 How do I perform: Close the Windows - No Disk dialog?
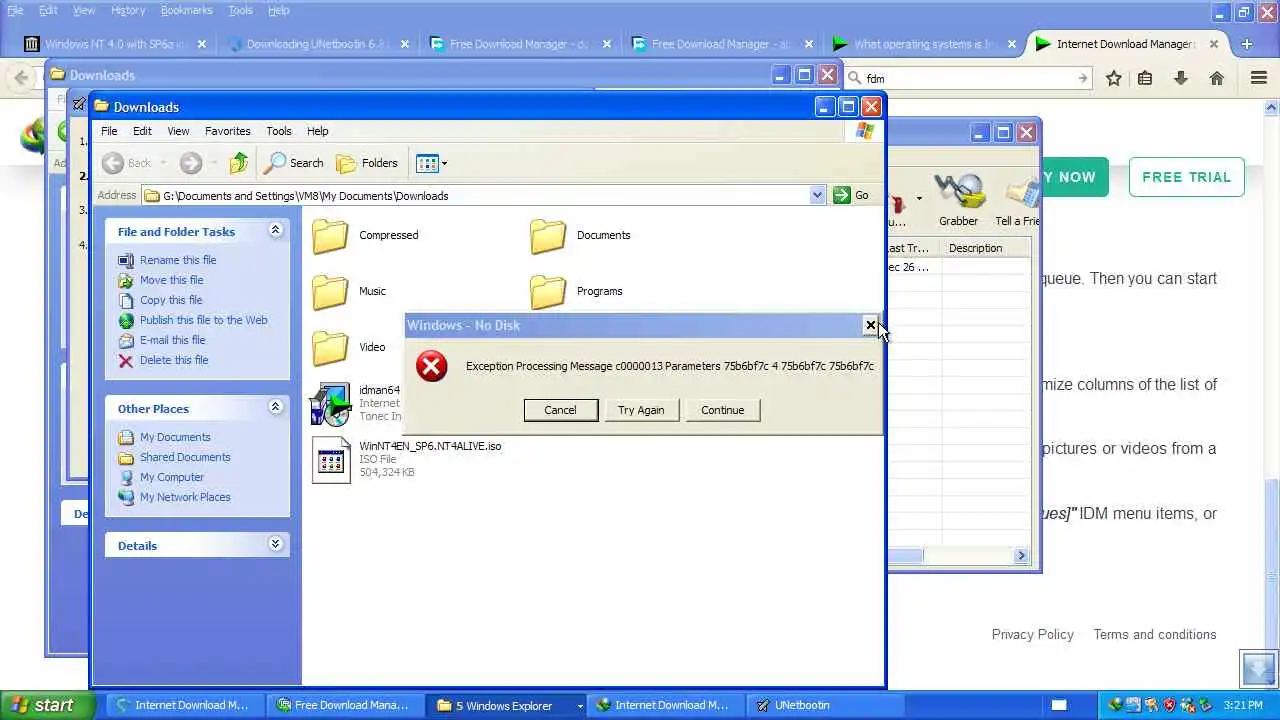point(871,325)
